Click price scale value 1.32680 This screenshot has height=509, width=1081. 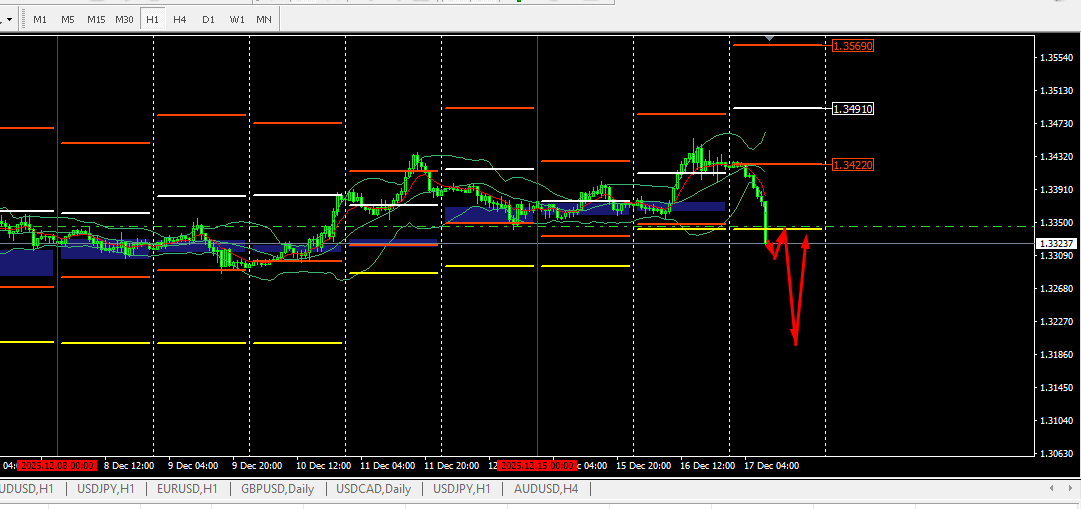click(1056, 288)
